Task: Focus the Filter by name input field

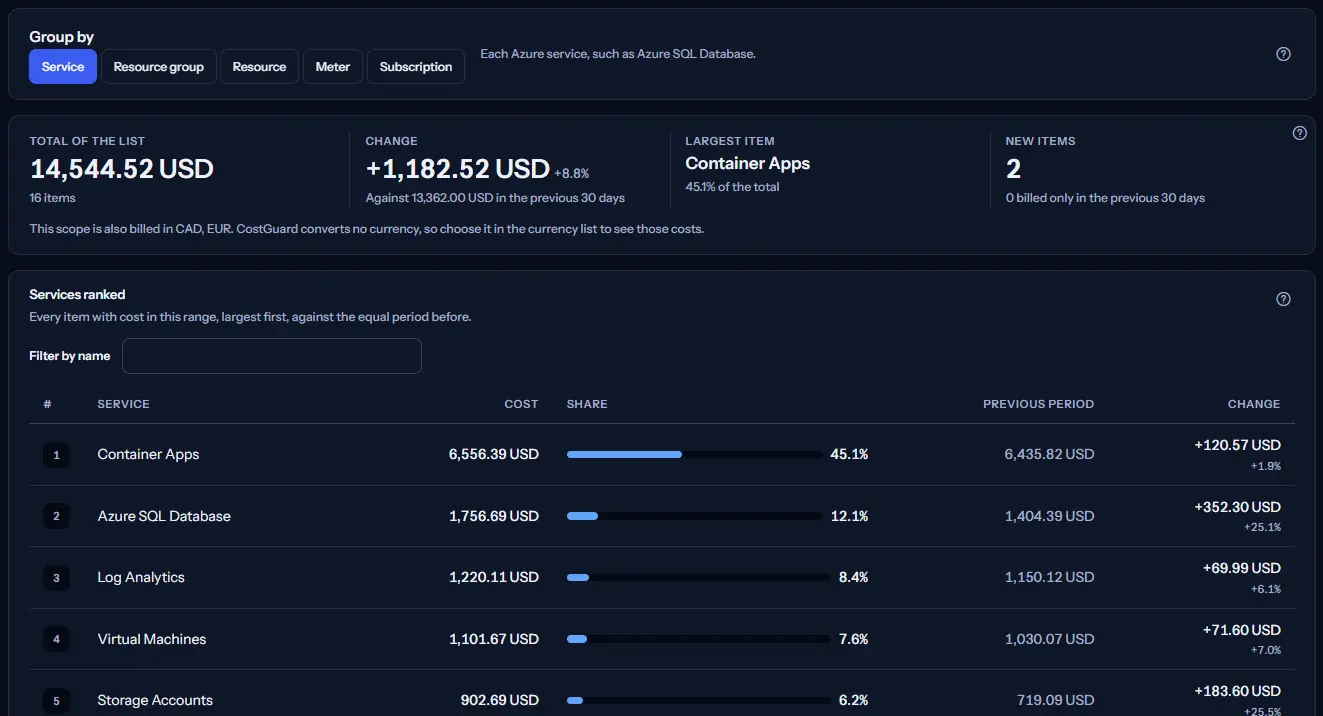Action: (272, 356)
